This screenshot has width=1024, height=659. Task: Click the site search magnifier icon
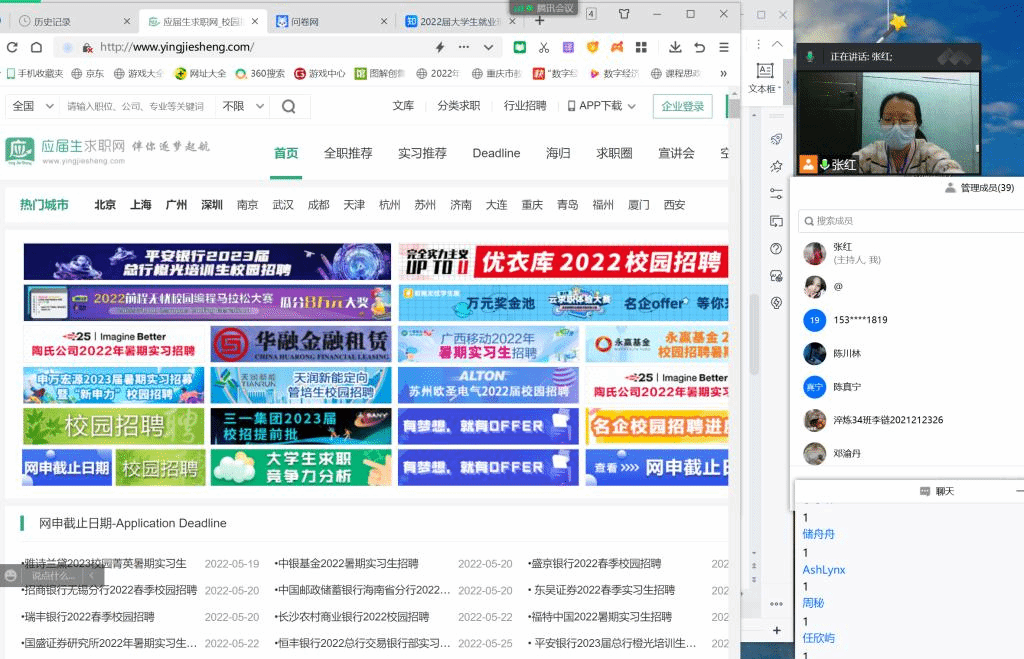click(x=288, y=106)
